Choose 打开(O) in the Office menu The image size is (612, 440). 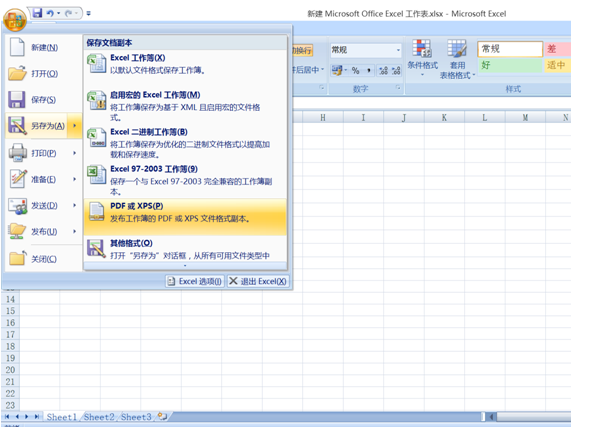pyautogui.click(x=44, y=74)
